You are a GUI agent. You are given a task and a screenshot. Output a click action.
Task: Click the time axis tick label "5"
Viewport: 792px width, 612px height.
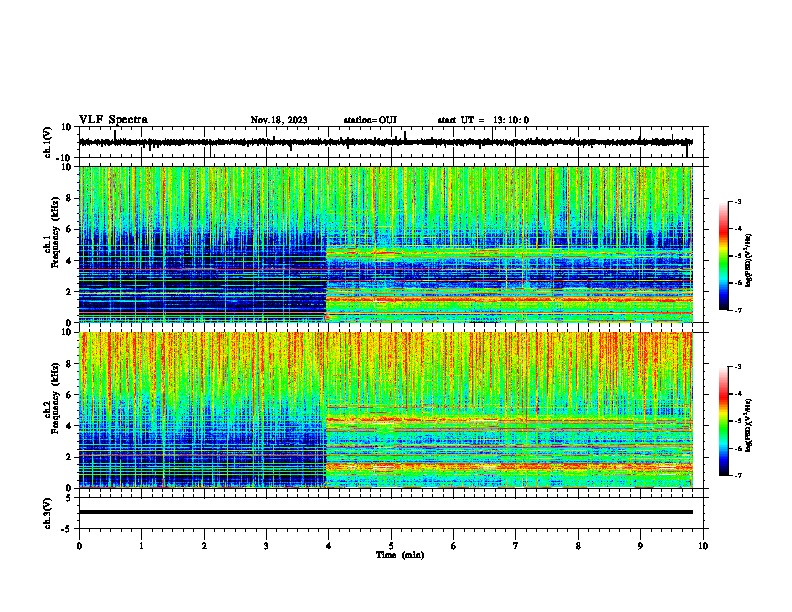(391, 546)
